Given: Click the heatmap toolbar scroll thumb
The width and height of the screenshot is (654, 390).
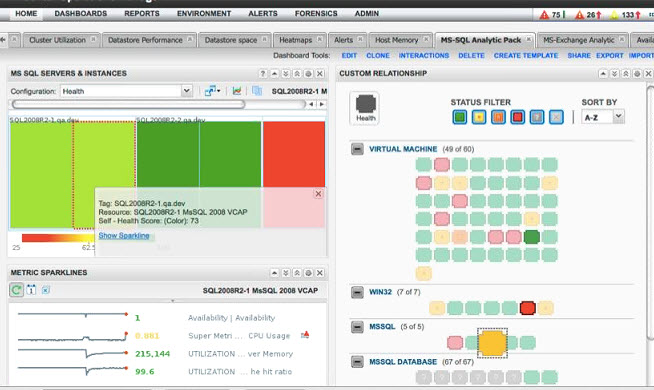Looking at the screenshot, I should click(128, 104).
